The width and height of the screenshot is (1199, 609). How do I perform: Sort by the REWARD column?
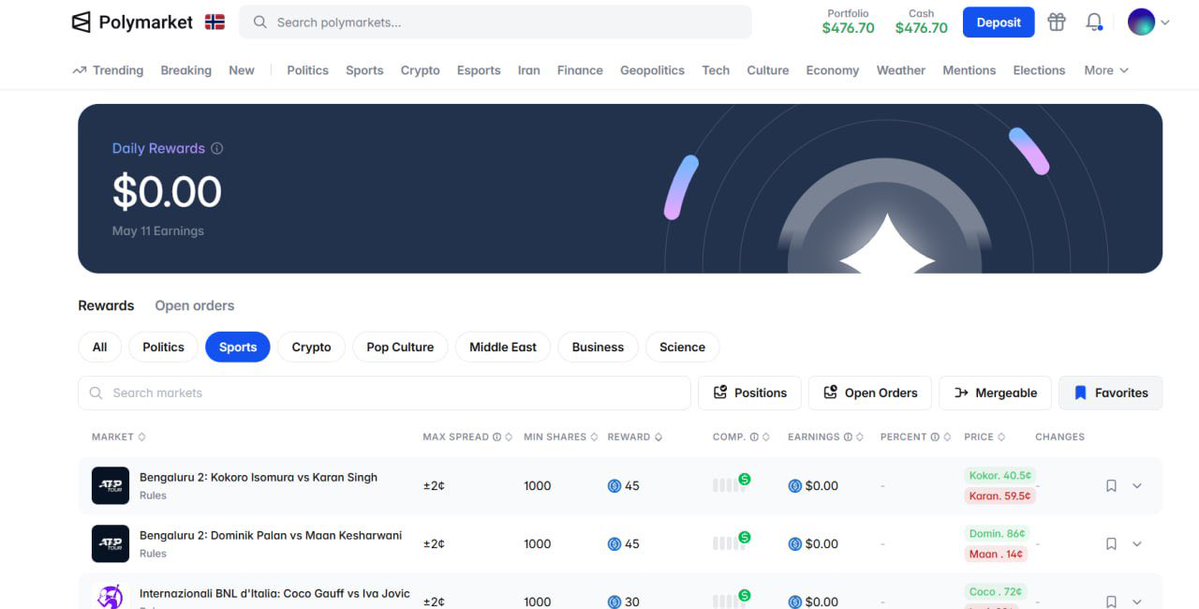(x=635, y=437)
